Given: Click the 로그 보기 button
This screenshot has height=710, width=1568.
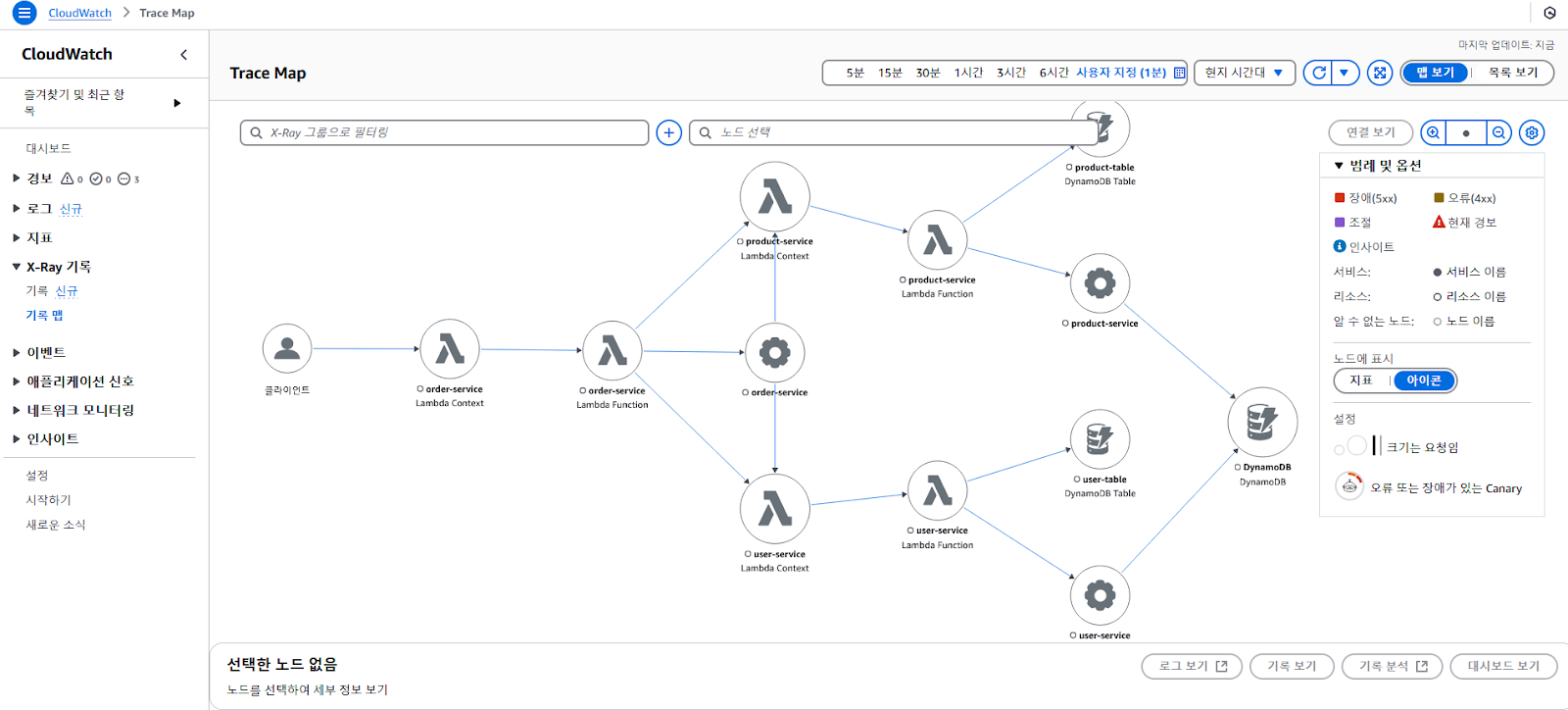Looking at the screenshot, I should coord(1192,666).
